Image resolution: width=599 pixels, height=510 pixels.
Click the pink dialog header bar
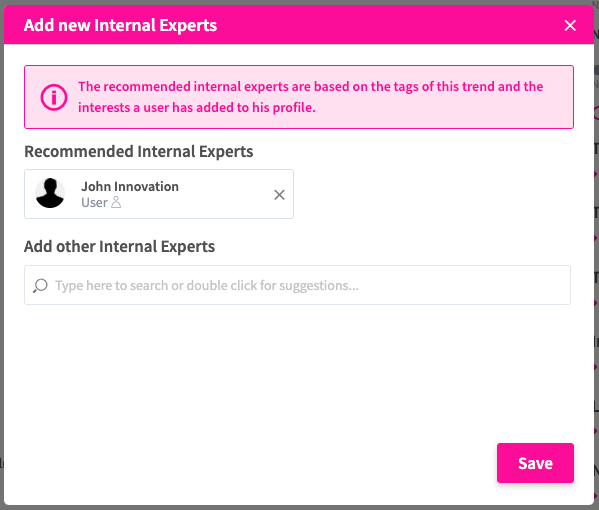point(299,25)
